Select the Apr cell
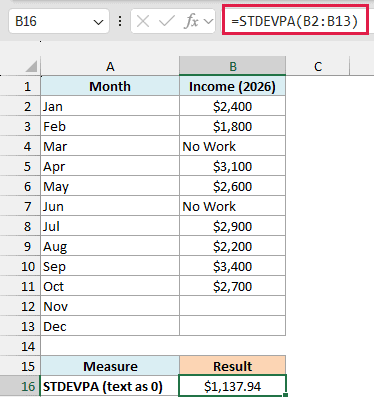 pos(110,166)
